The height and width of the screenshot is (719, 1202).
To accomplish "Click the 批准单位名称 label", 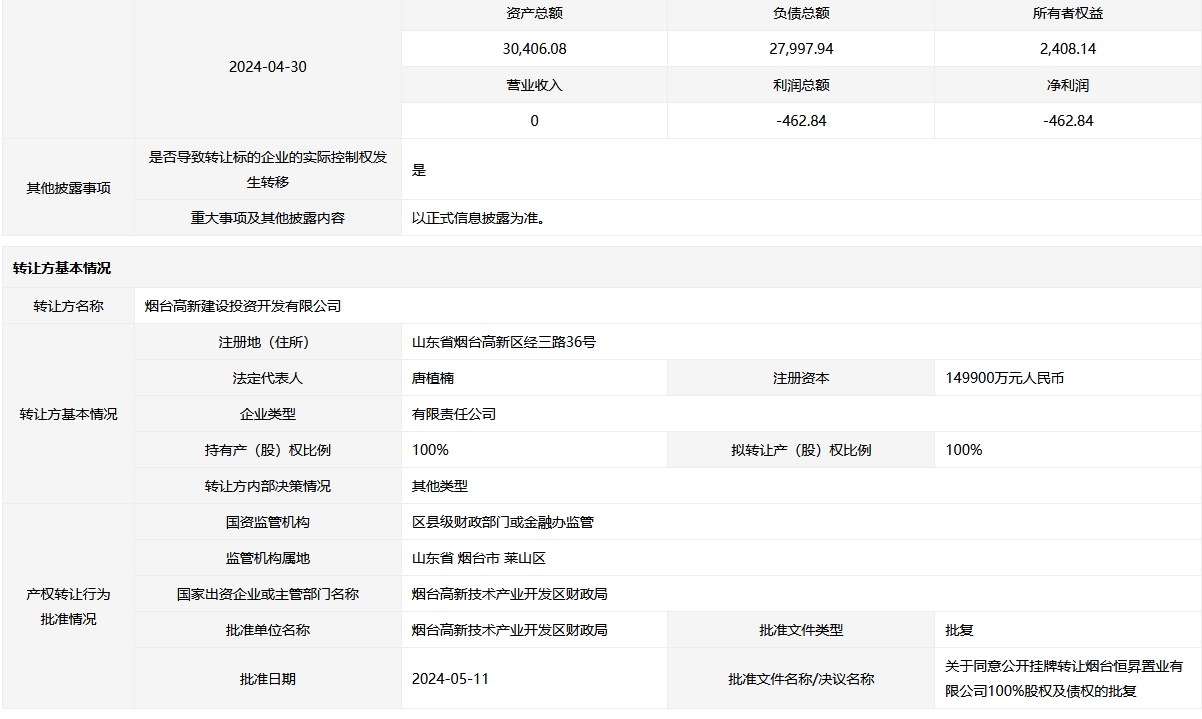I will point(267,630).
